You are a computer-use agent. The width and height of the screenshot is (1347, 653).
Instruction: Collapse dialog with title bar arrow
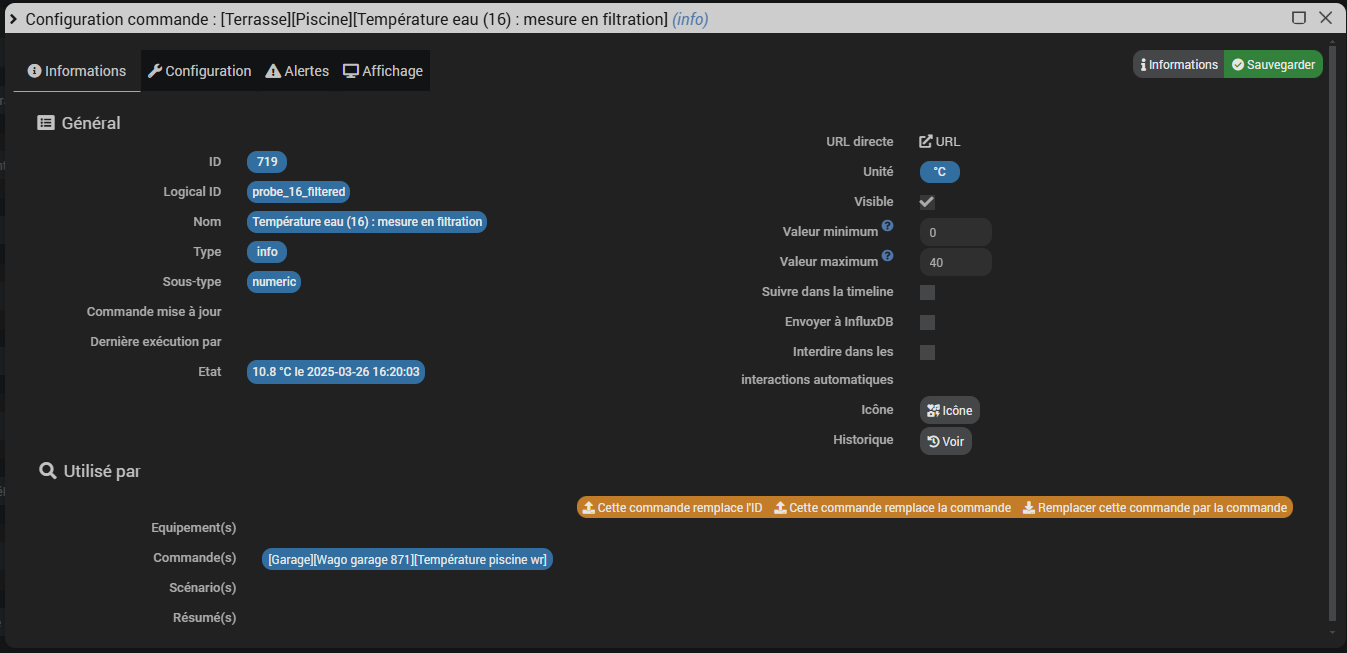click(13, 18)
